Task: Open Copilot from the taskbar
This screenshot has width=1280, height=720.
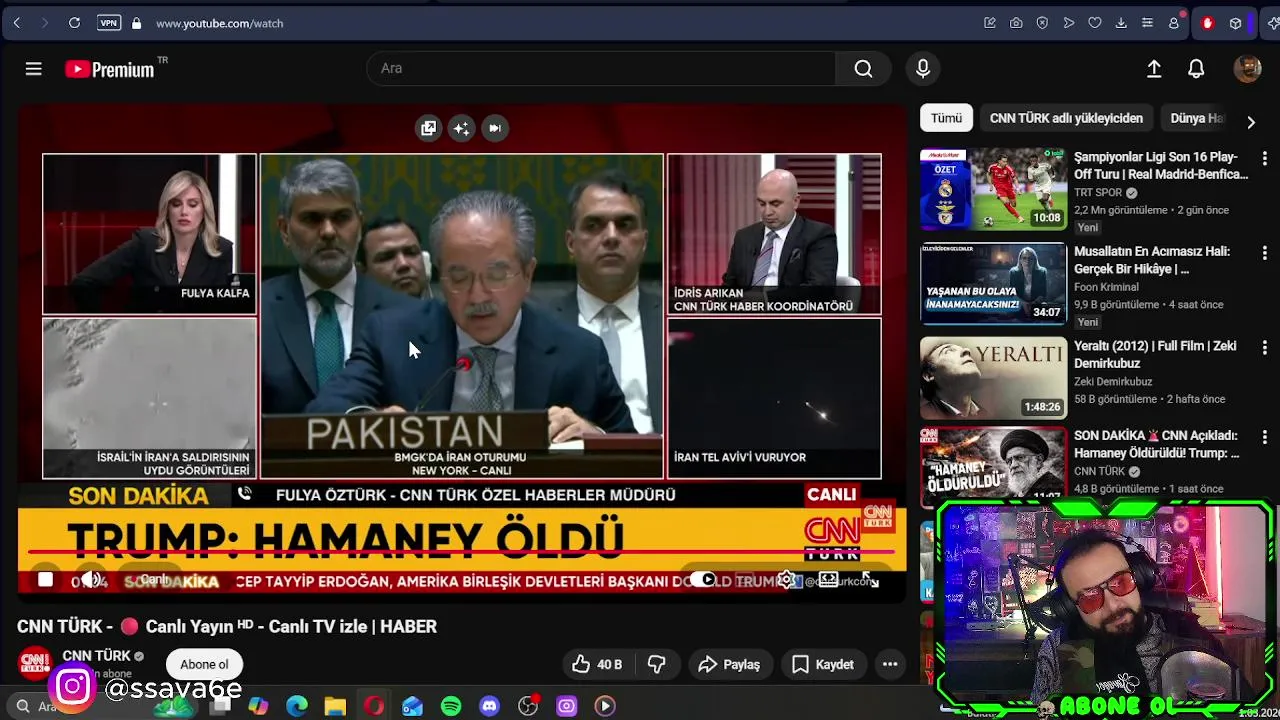Action: coord(258,706)
